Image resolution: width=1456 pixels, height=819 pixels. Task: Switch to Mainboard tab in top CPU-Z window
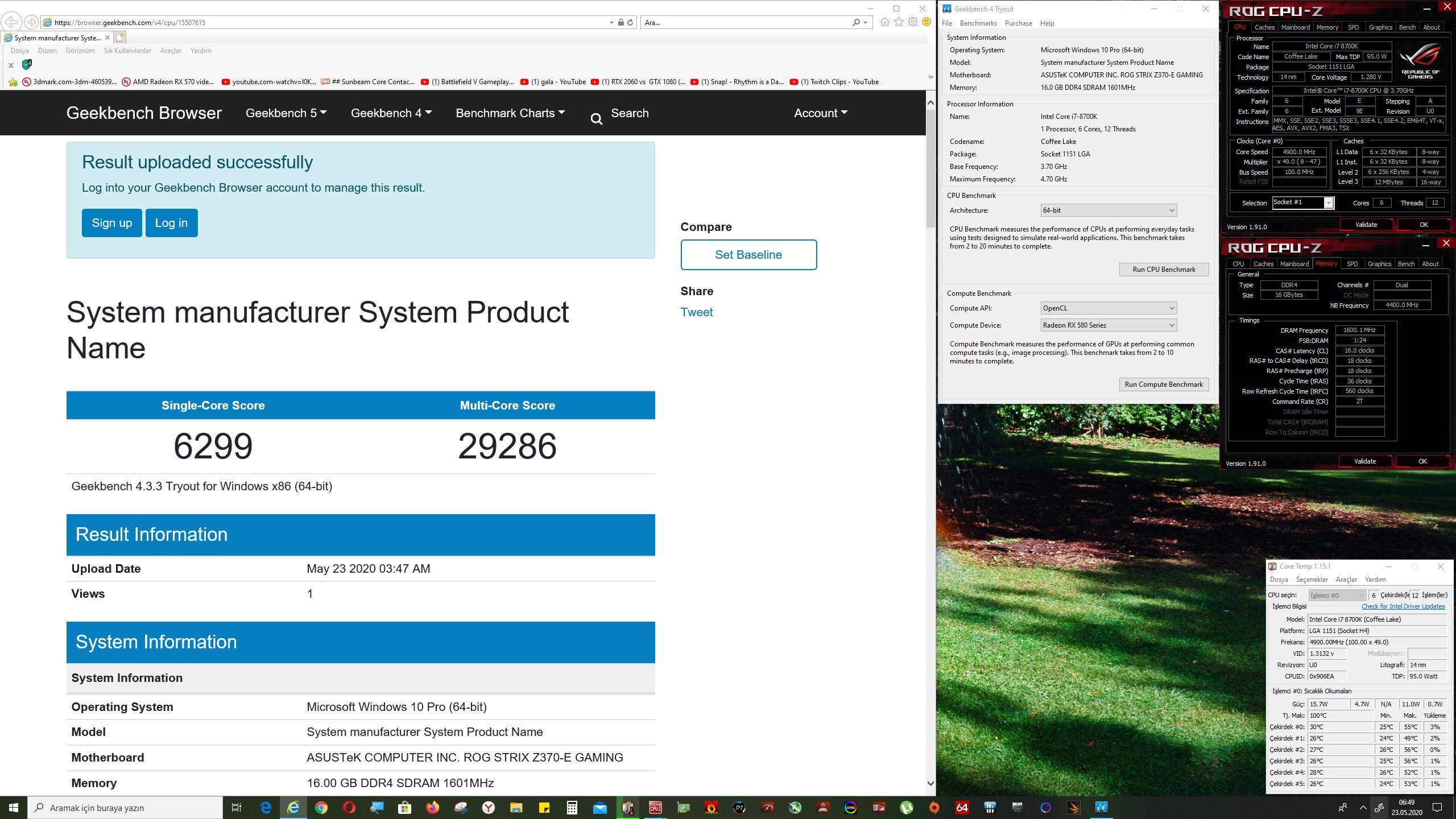tap(1296, 27)
